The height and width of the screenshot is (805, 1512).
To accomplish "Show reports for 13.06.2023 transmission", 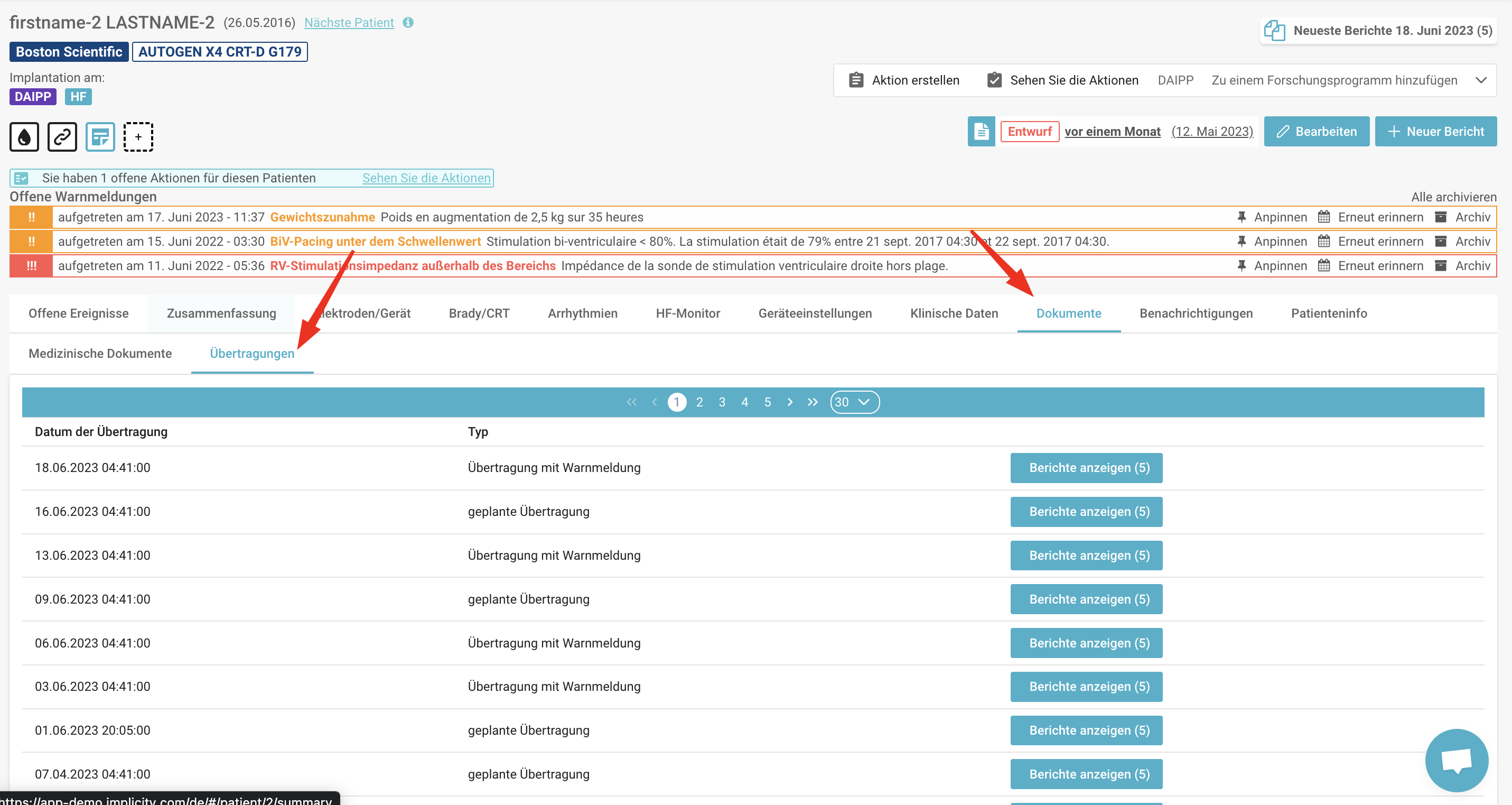I will click(1087, 556).
